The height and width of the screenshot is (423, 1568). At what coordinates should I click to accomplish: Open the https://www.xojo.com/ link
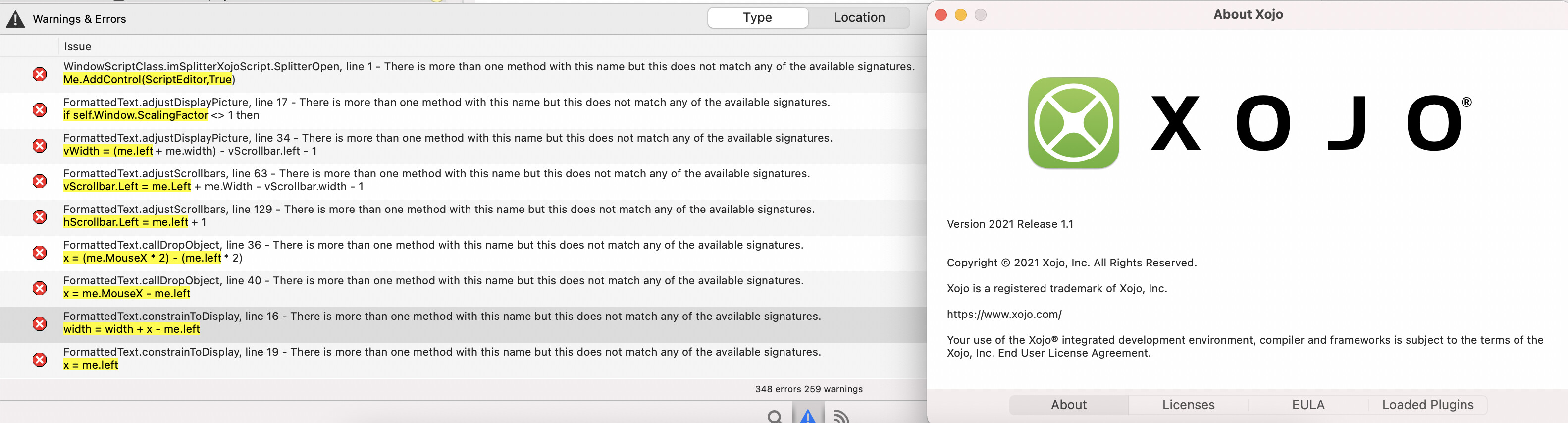1004,314
